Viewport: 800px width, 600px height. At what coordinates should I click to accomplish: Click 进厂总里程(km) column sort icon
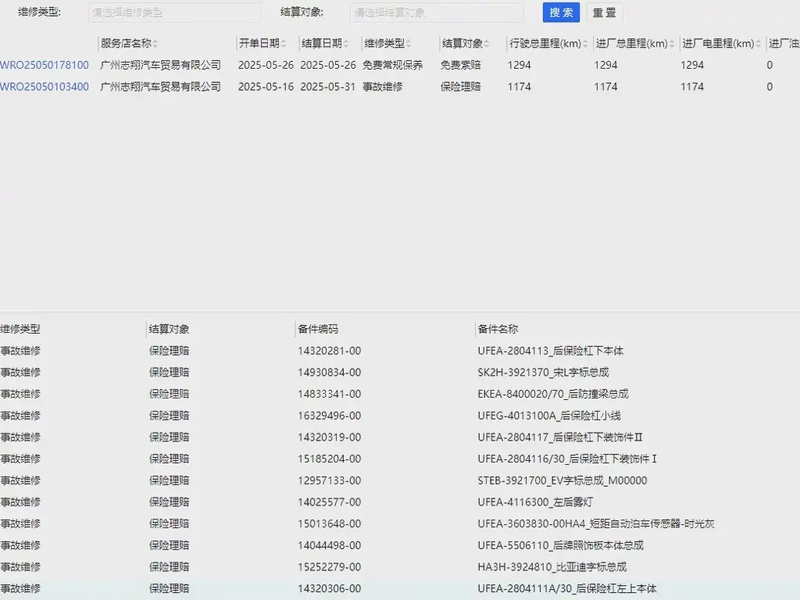click(672, 44)
